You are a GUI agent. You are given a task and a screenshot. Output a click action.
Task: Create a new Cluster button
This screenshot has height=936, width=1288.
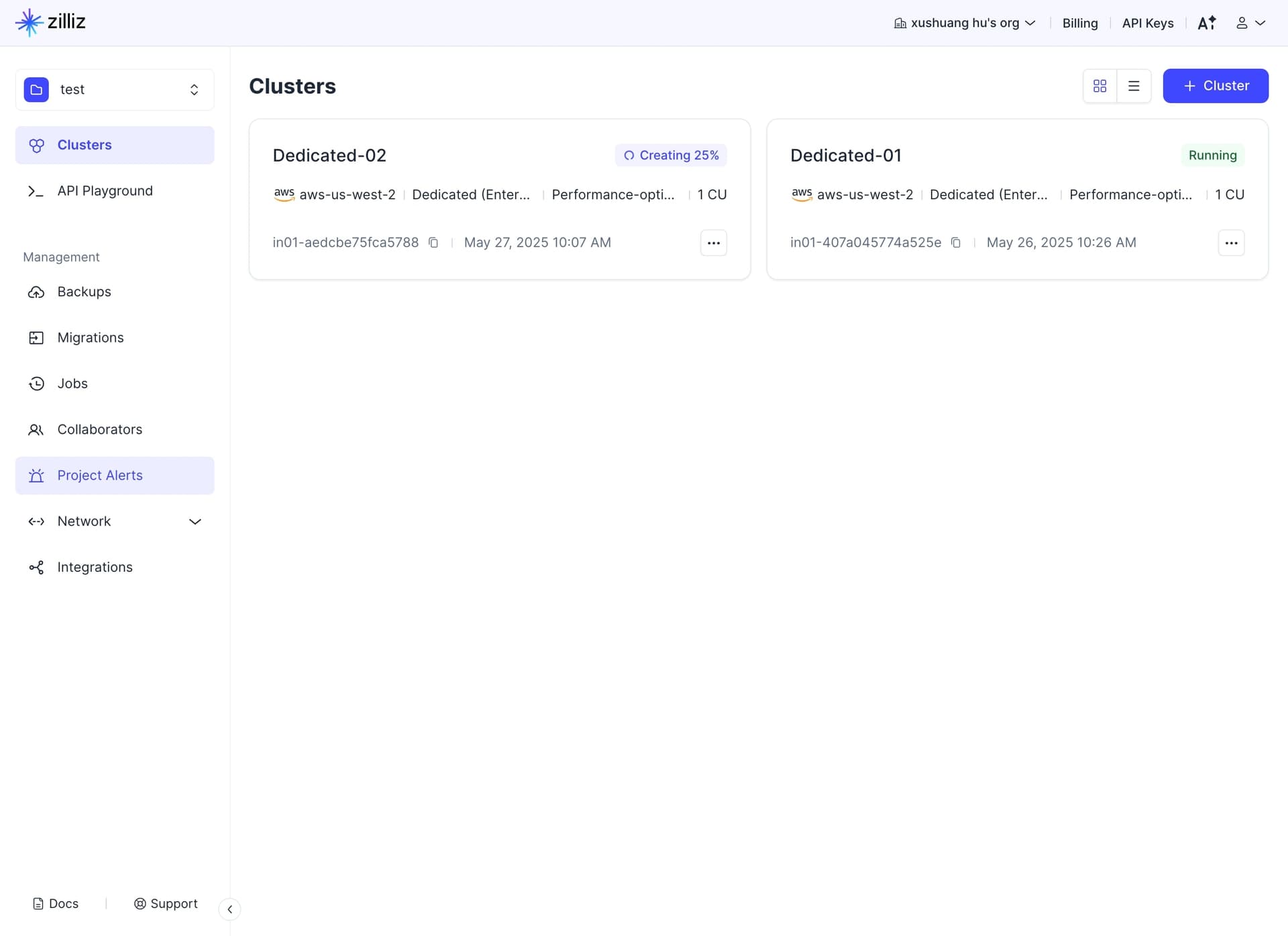[x=1216, y=86]
